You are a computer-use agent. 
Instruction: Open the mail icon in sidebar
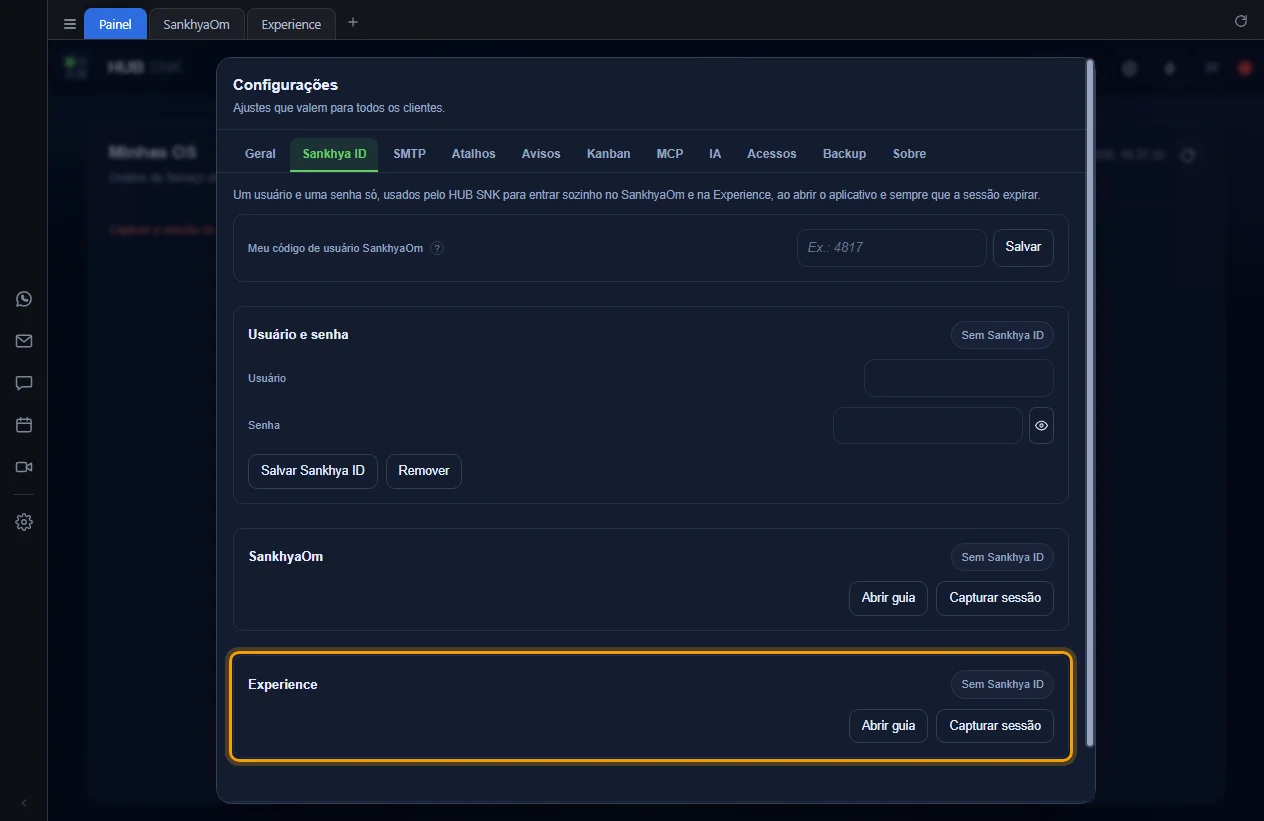click(24, 341)
